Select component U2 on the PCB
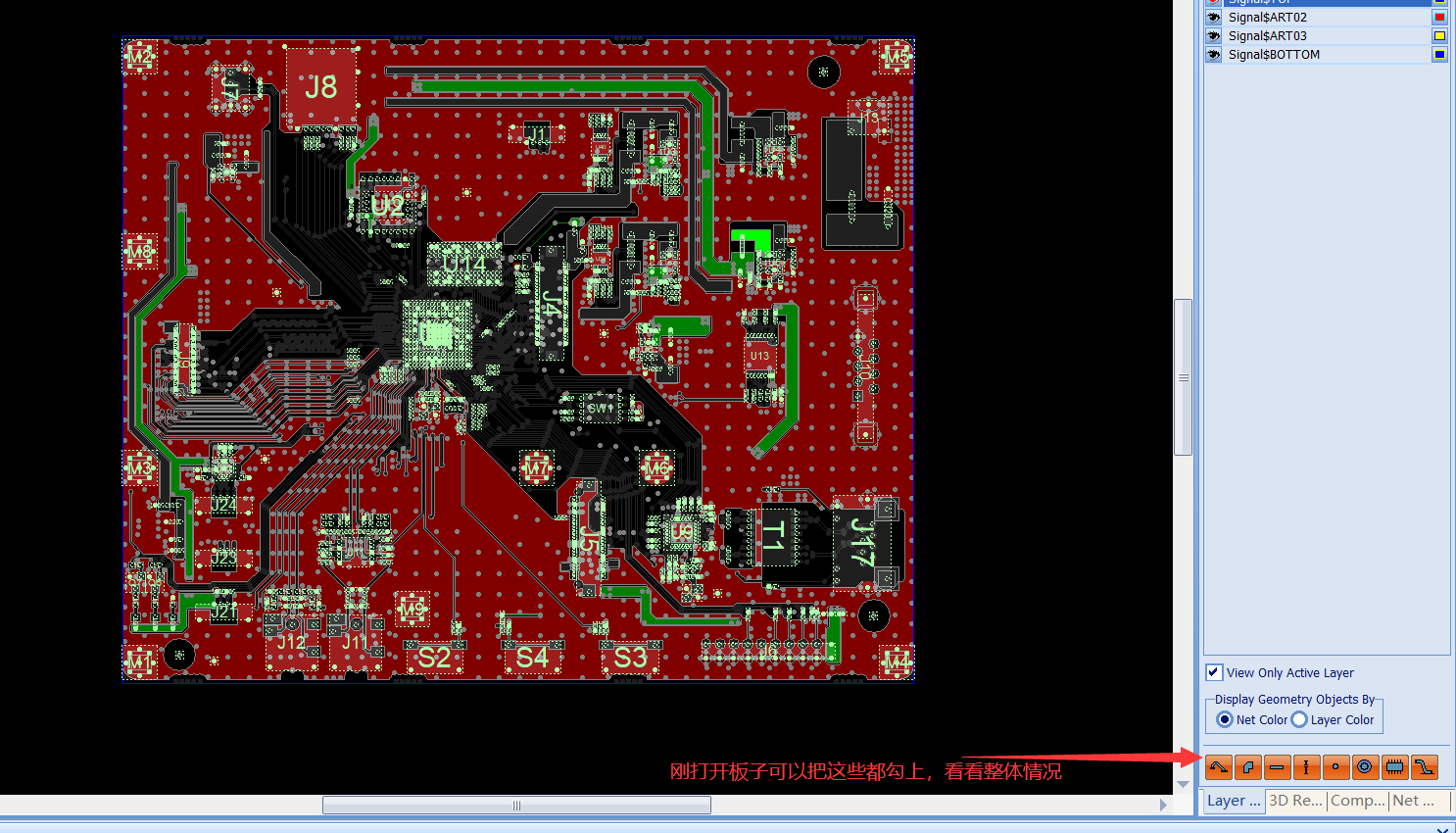1456x833 pixels. (x=386, y=207)
